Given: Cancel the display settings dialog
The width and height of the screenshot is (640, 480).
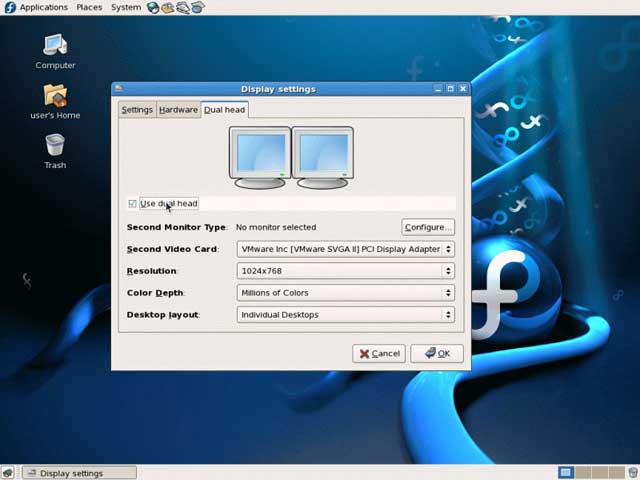Looking at the screenshot, I should 379,353.
